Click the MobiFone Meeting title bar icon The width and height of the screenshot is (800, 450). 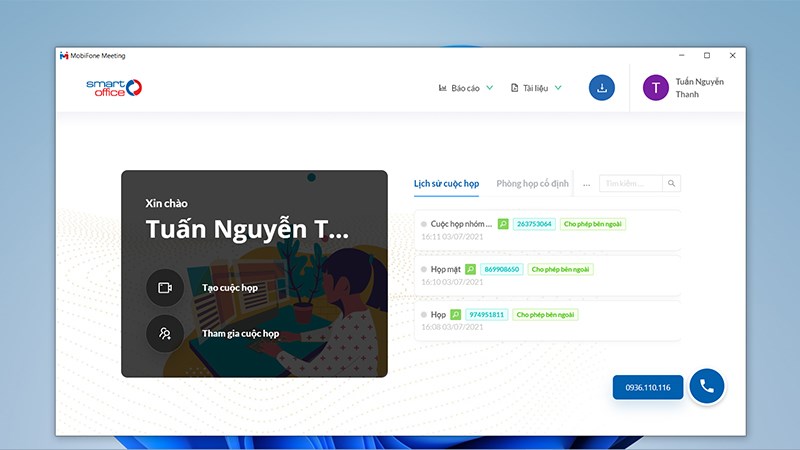[64, 56]
